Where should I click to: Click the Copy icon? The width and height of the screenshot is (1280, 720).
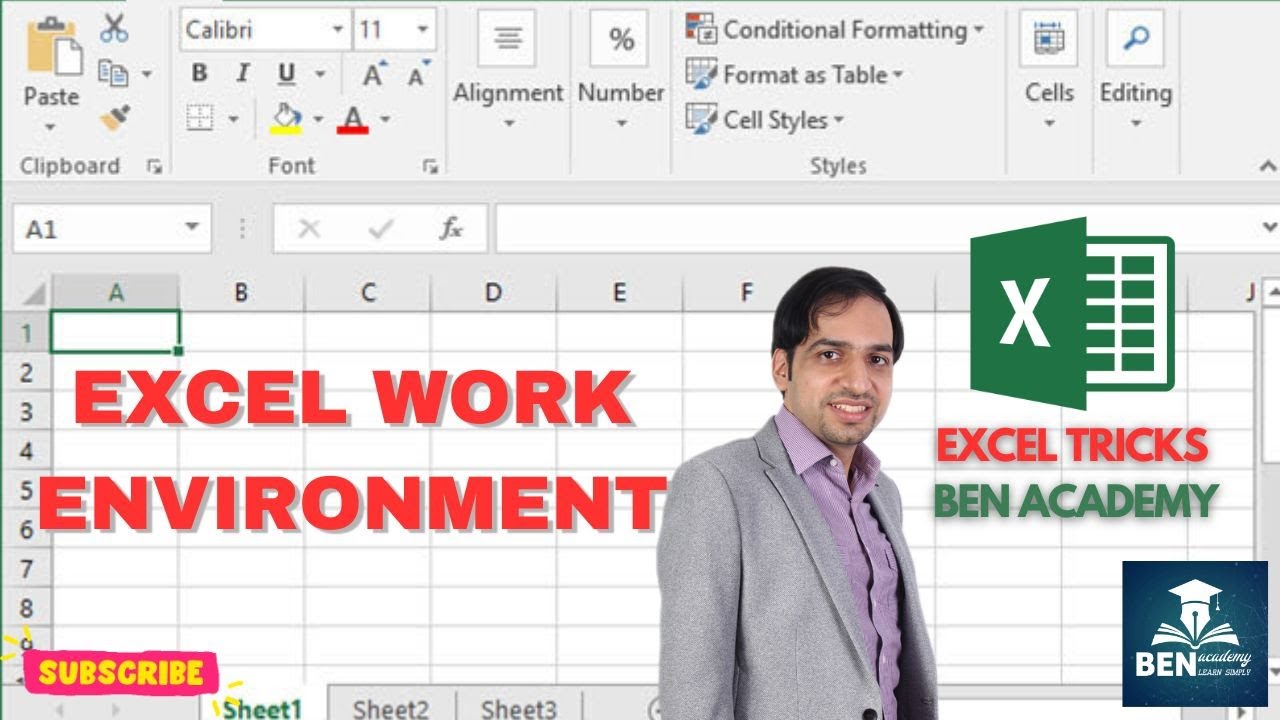[112, 74]
